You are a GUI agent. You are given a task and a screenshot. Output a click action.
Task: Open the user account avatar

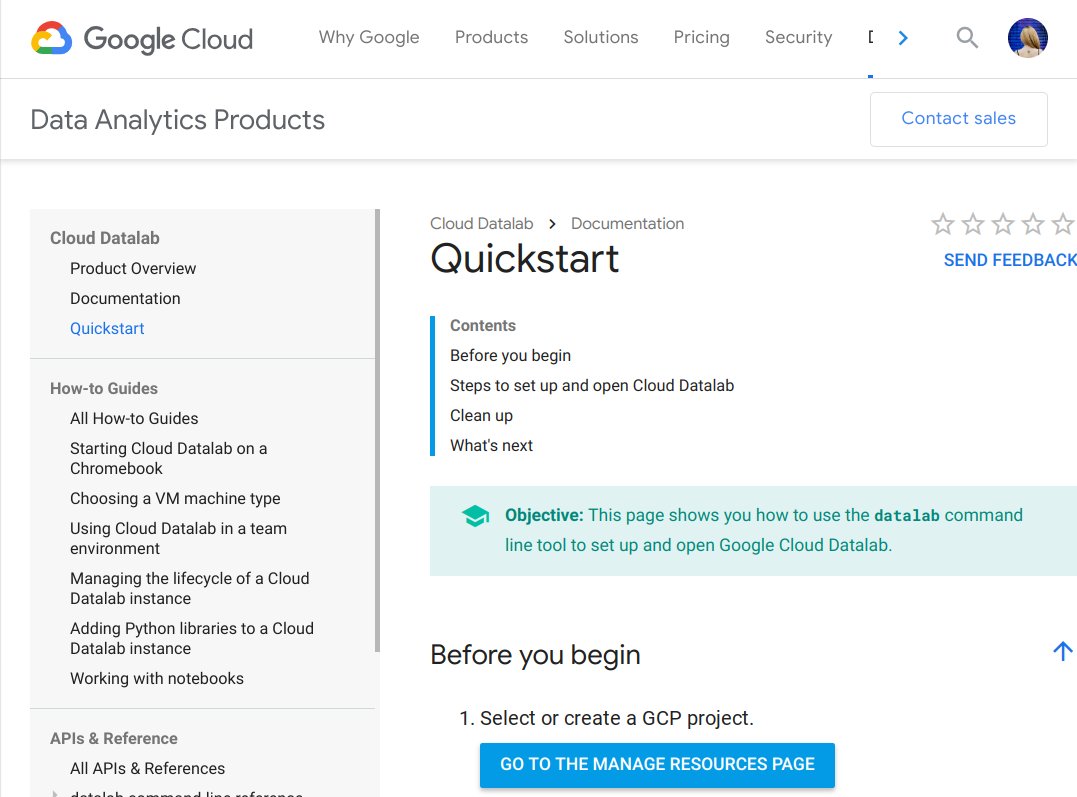(1028, 38)
